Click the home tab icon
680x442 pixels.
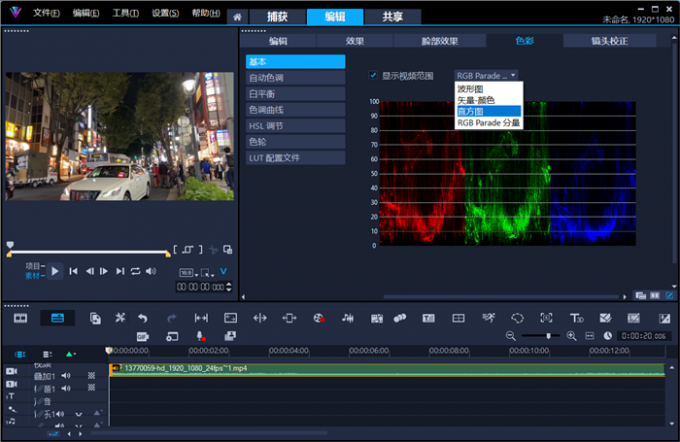pyautogui.click(x=237, y=17)
